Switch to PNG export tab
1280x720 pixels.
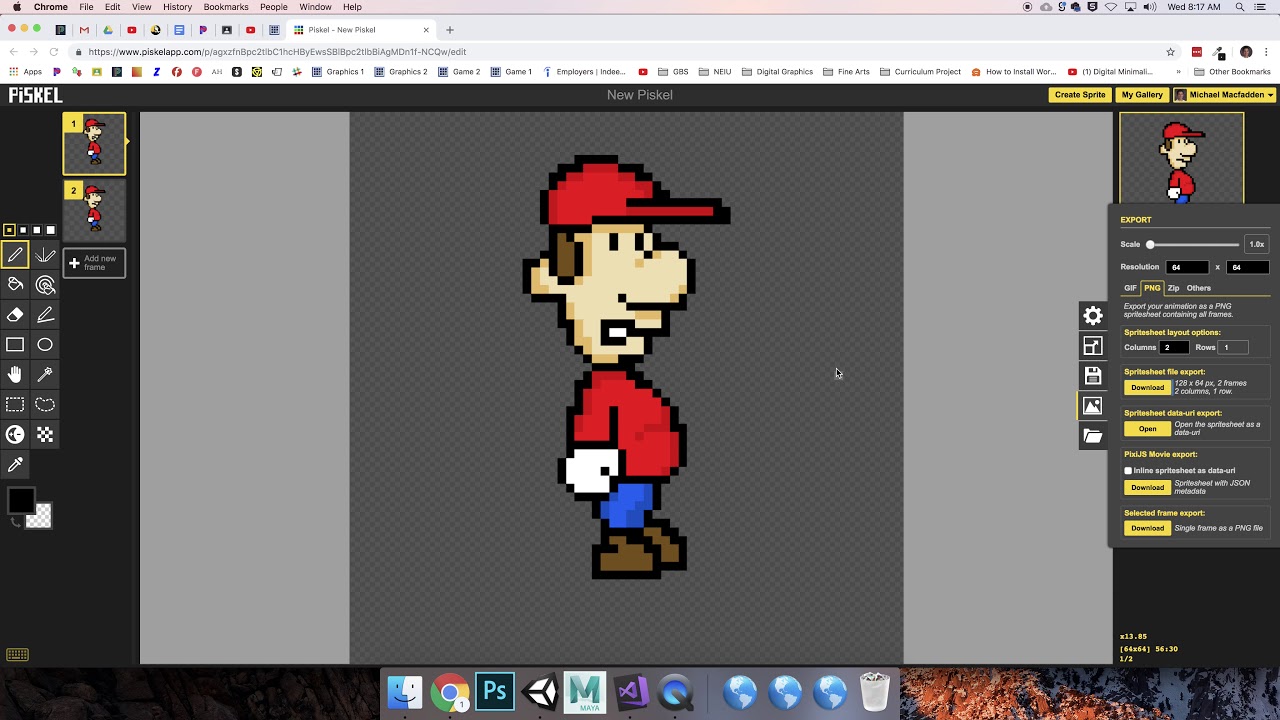1152,288
